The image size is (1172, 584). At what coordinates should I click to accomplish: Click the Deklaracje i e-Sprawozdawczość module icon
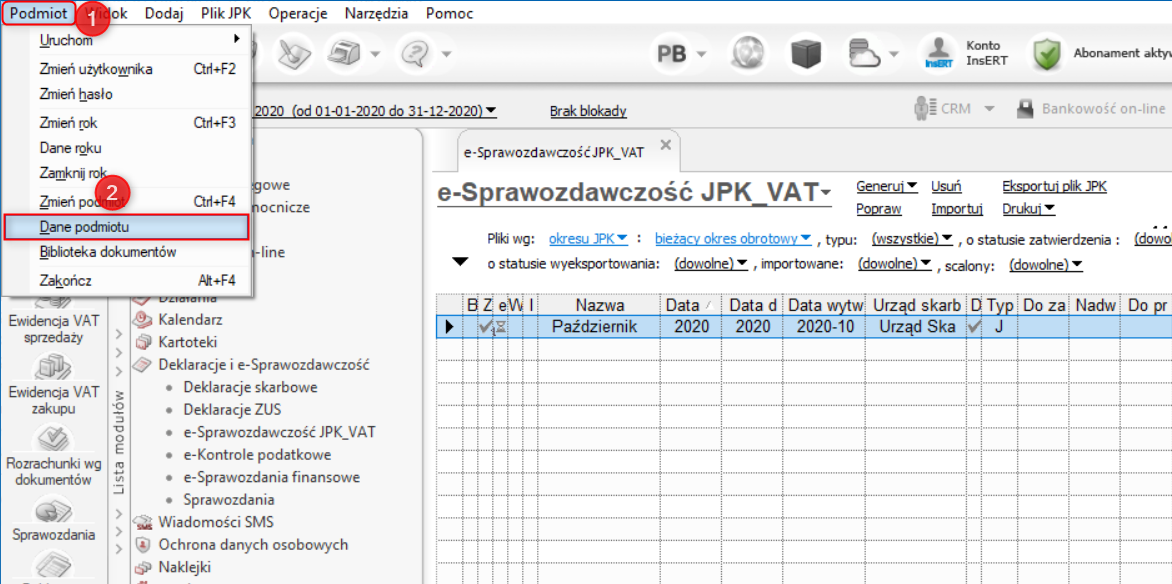142,364
